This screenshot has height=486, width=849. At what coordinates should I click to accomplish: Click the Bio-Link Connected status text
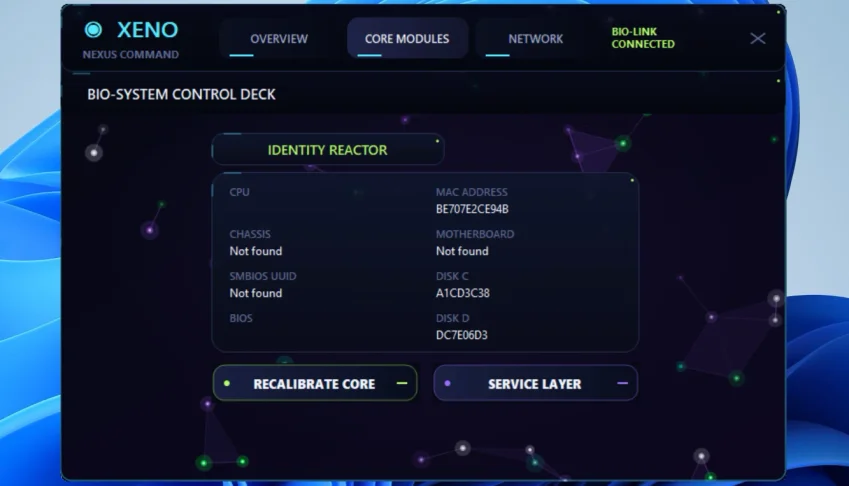coord(643,38)
